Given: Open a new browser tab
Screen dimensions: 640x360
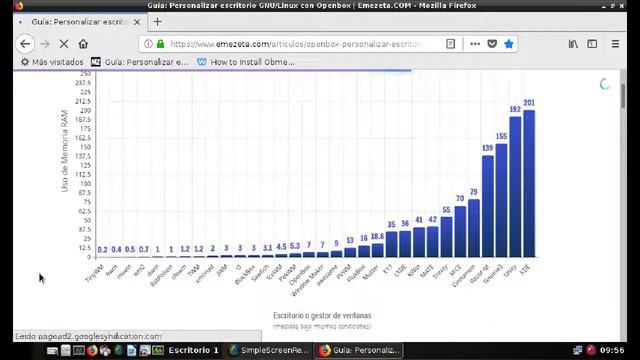Looking at the screenshot, I should tap(158, 22).
